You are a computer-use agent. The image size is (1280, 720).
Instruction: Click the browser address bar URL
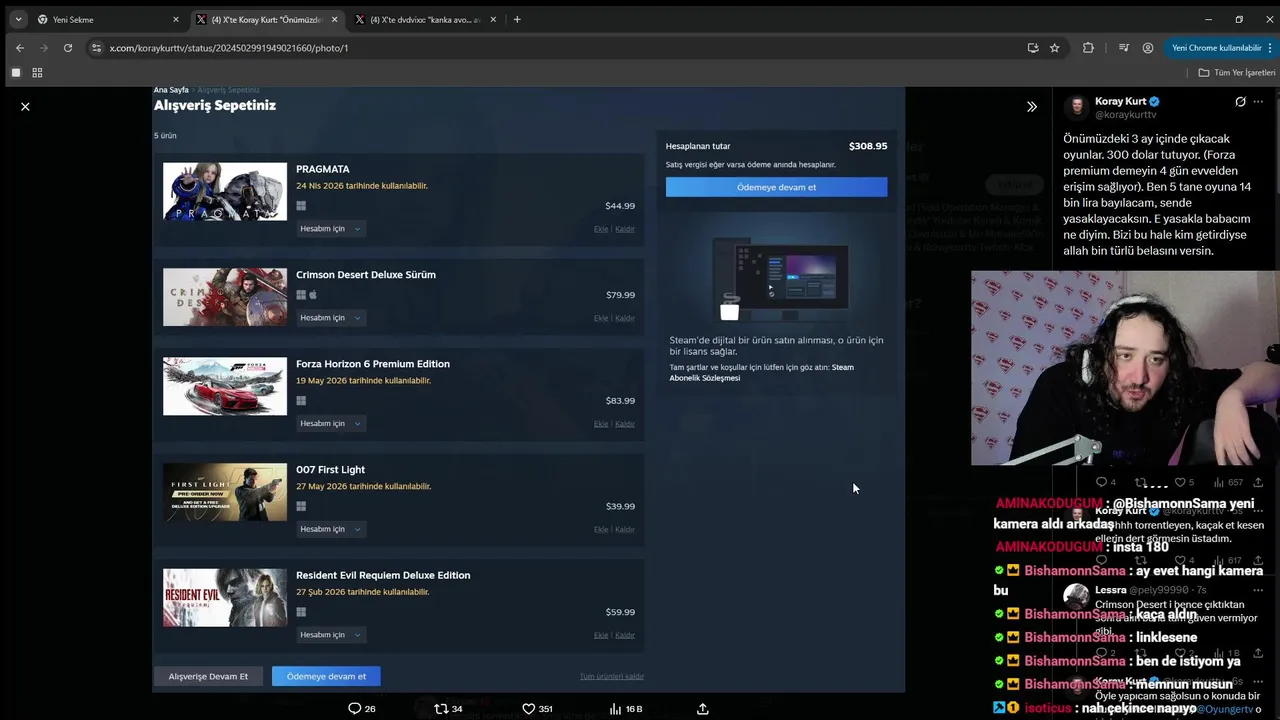pos(229,48)
